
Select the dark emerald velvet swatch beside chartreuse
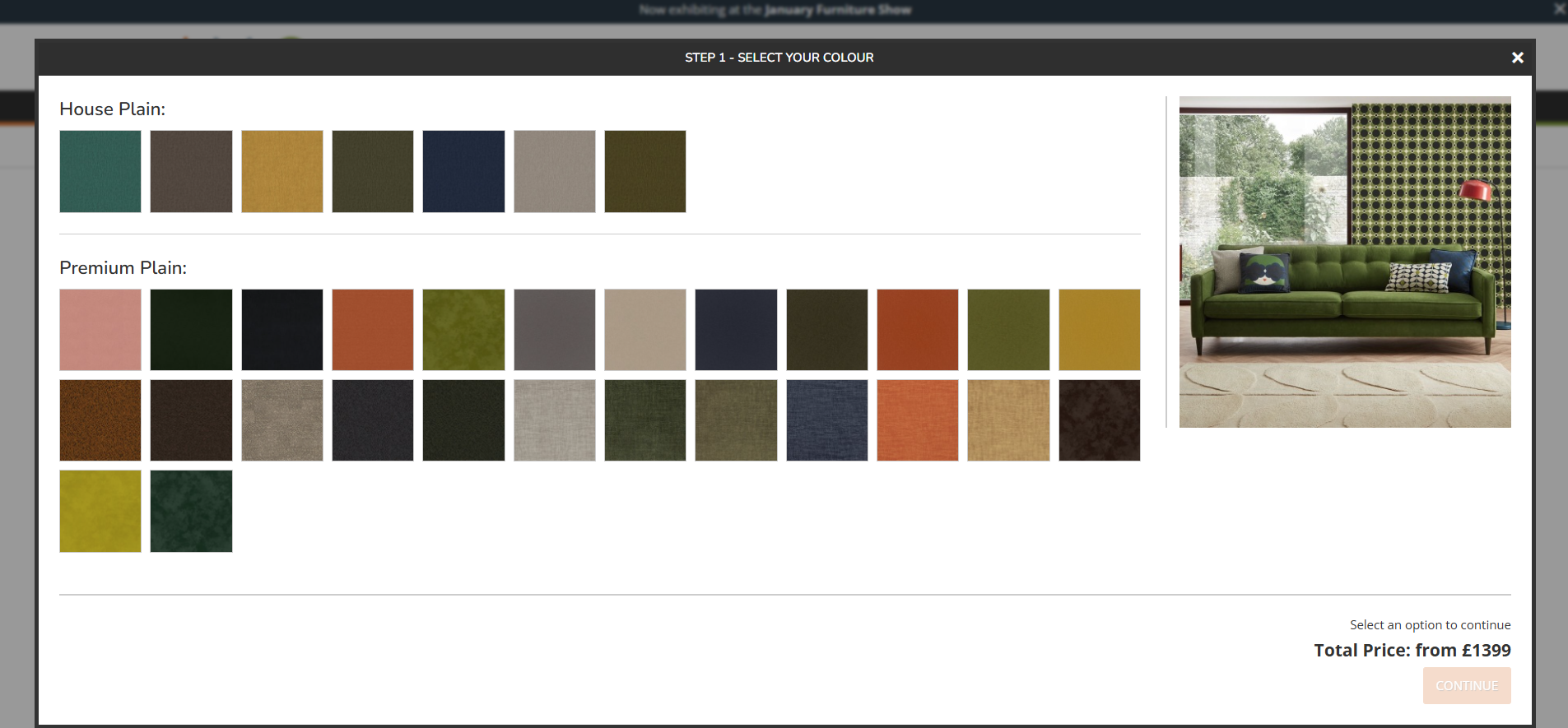point(191,511)
